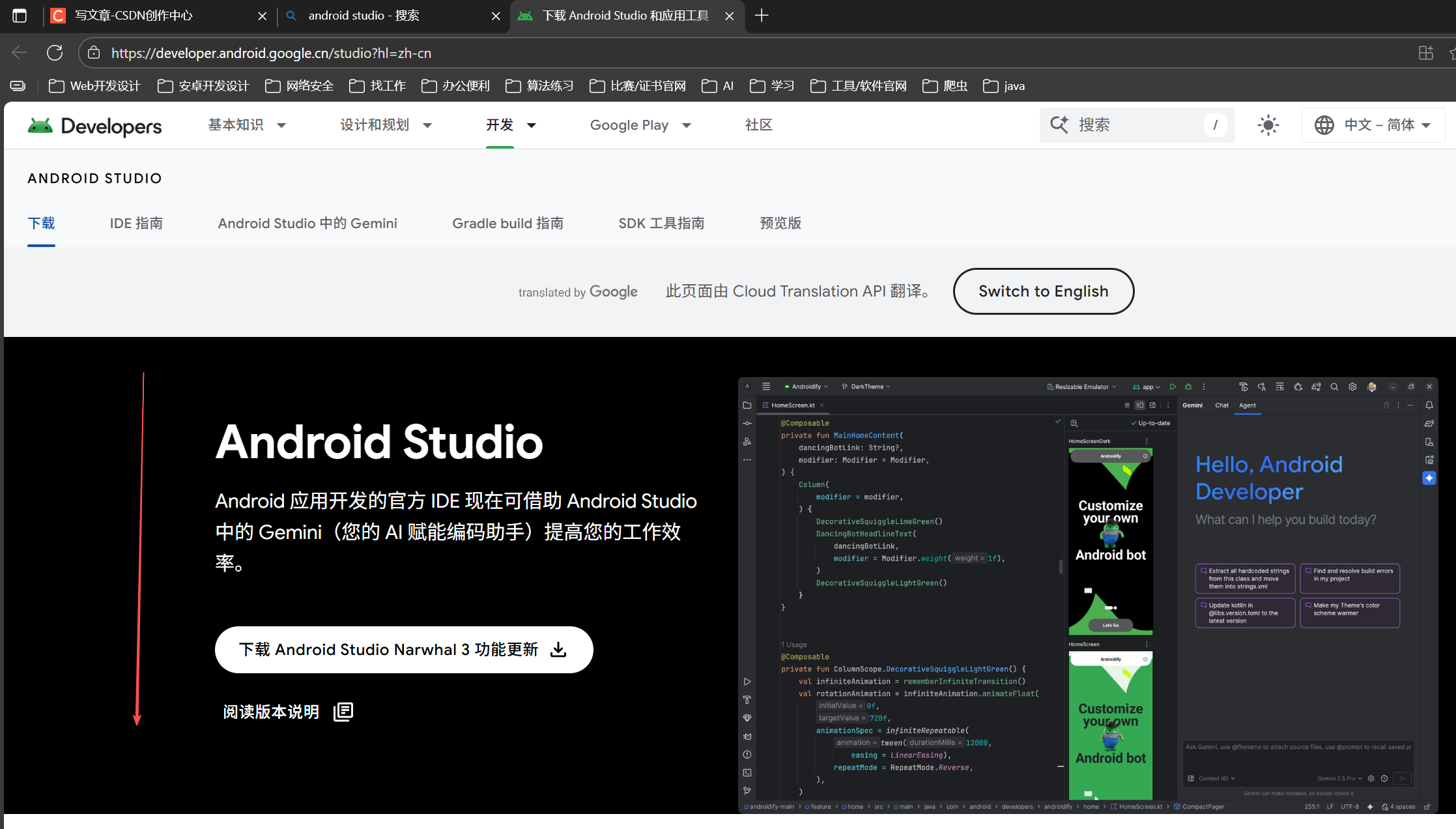Close the 写文章-CSDN创作中心 tab
The width and height of the screenshot is (1456, 829).
pos(262,16)
